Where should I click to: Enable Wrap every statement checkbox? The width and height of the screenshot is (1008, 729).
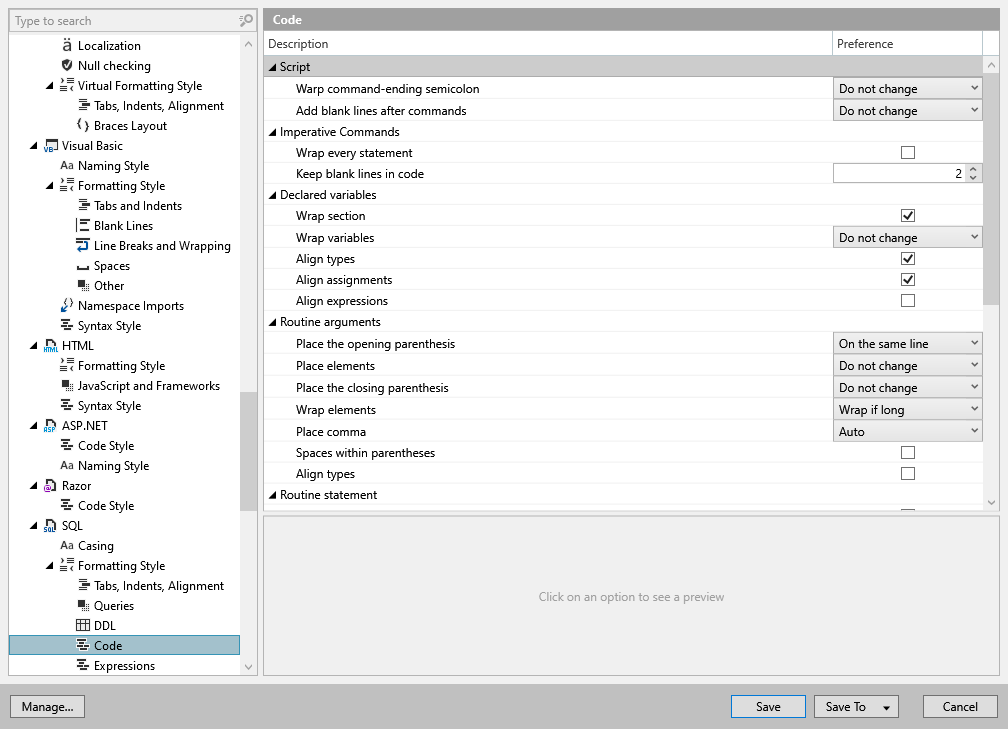pyautogui.click(x=908, y=152)
